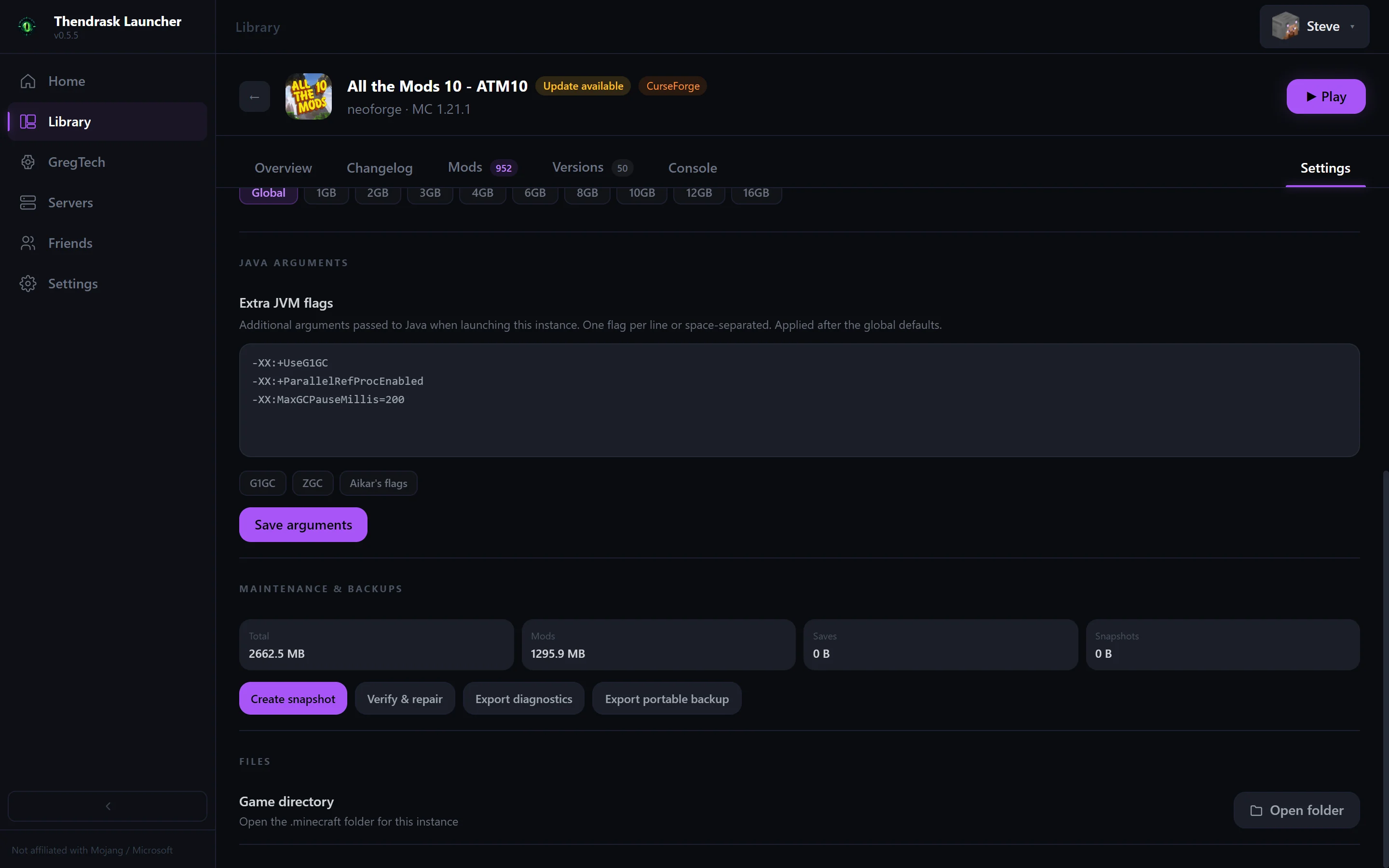Click the 'neoforge · MC 1.21.1' subtitle
1389x868 pixels.
pyautogui.click(x=409, y=109)
